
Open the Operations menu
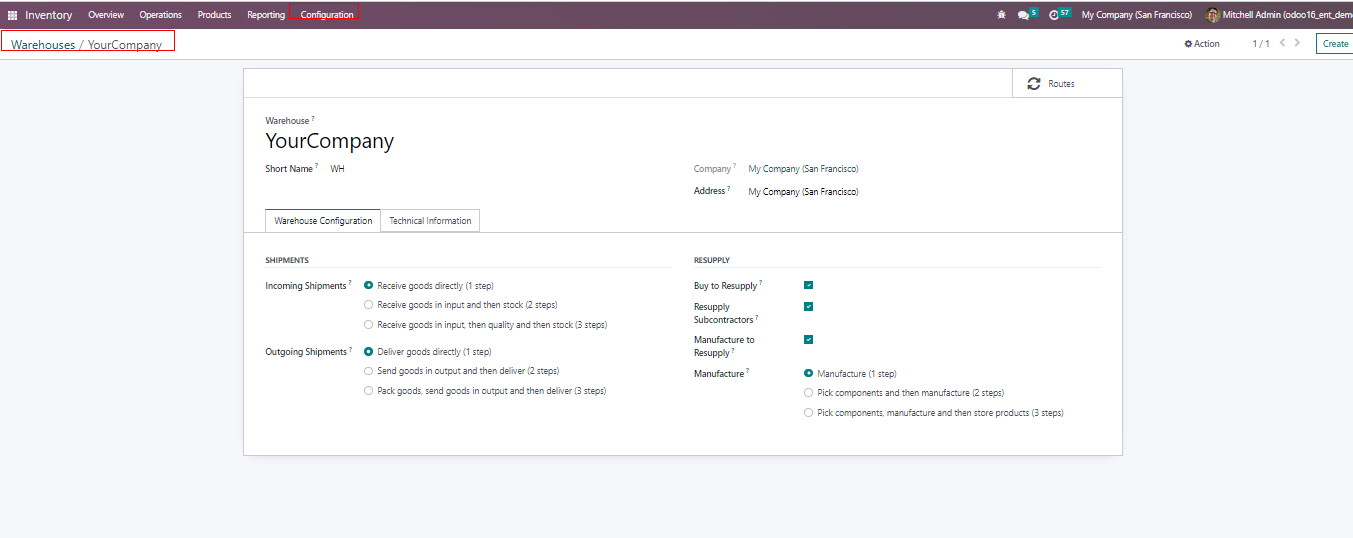point(160,15)
